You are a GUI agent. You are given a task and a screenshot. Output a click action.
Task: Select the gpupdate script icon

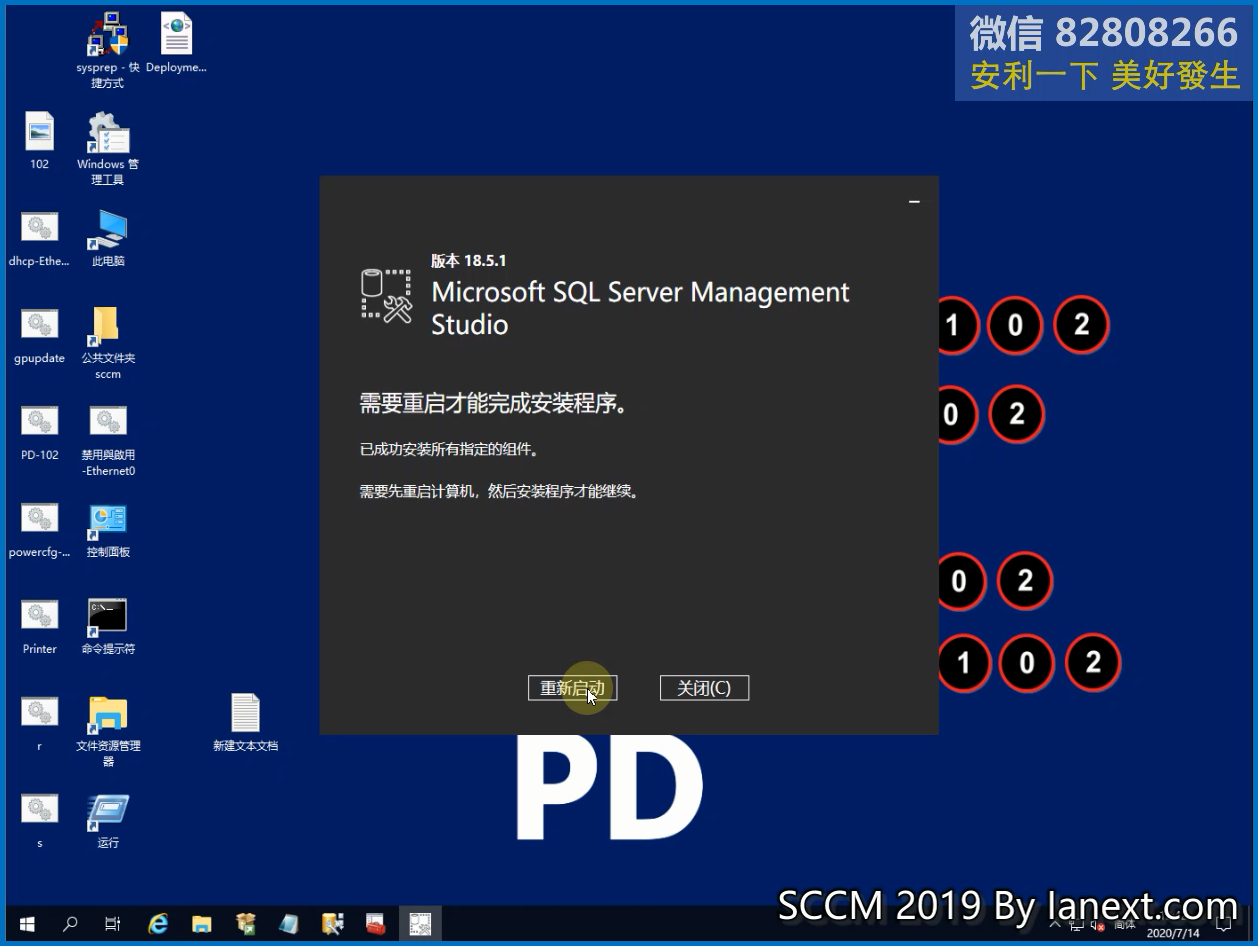click(40, 335)
